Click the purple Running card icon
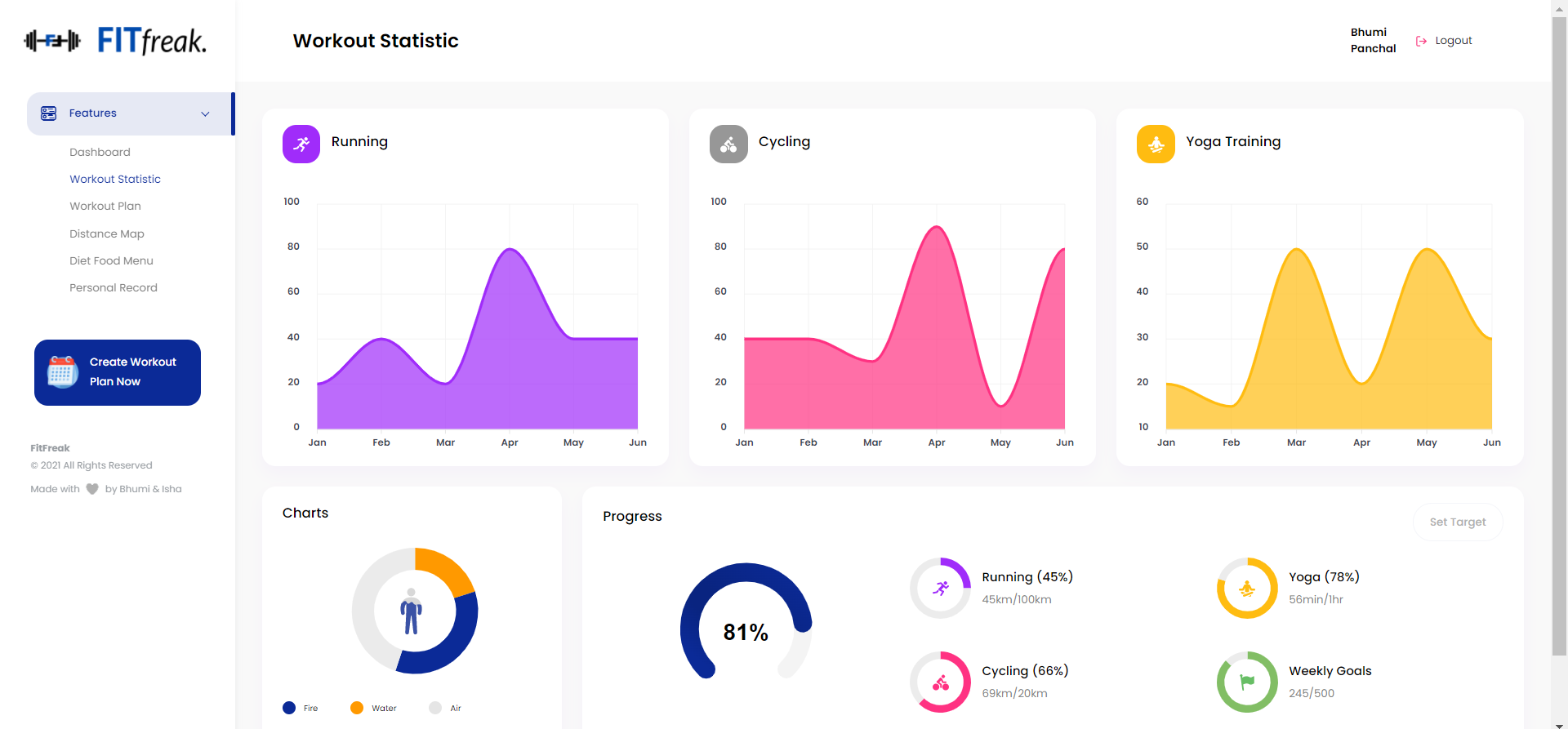Image resolution: width=1568 pixels, height=729 pixels. click(301, 144)
